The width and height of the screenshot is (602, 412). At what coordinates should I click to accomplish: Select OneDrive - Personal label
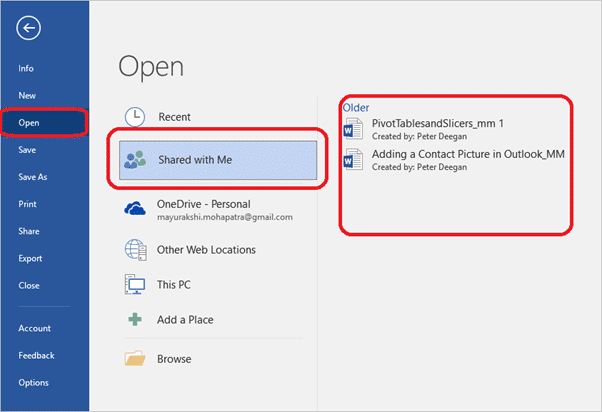coord(203,204)
